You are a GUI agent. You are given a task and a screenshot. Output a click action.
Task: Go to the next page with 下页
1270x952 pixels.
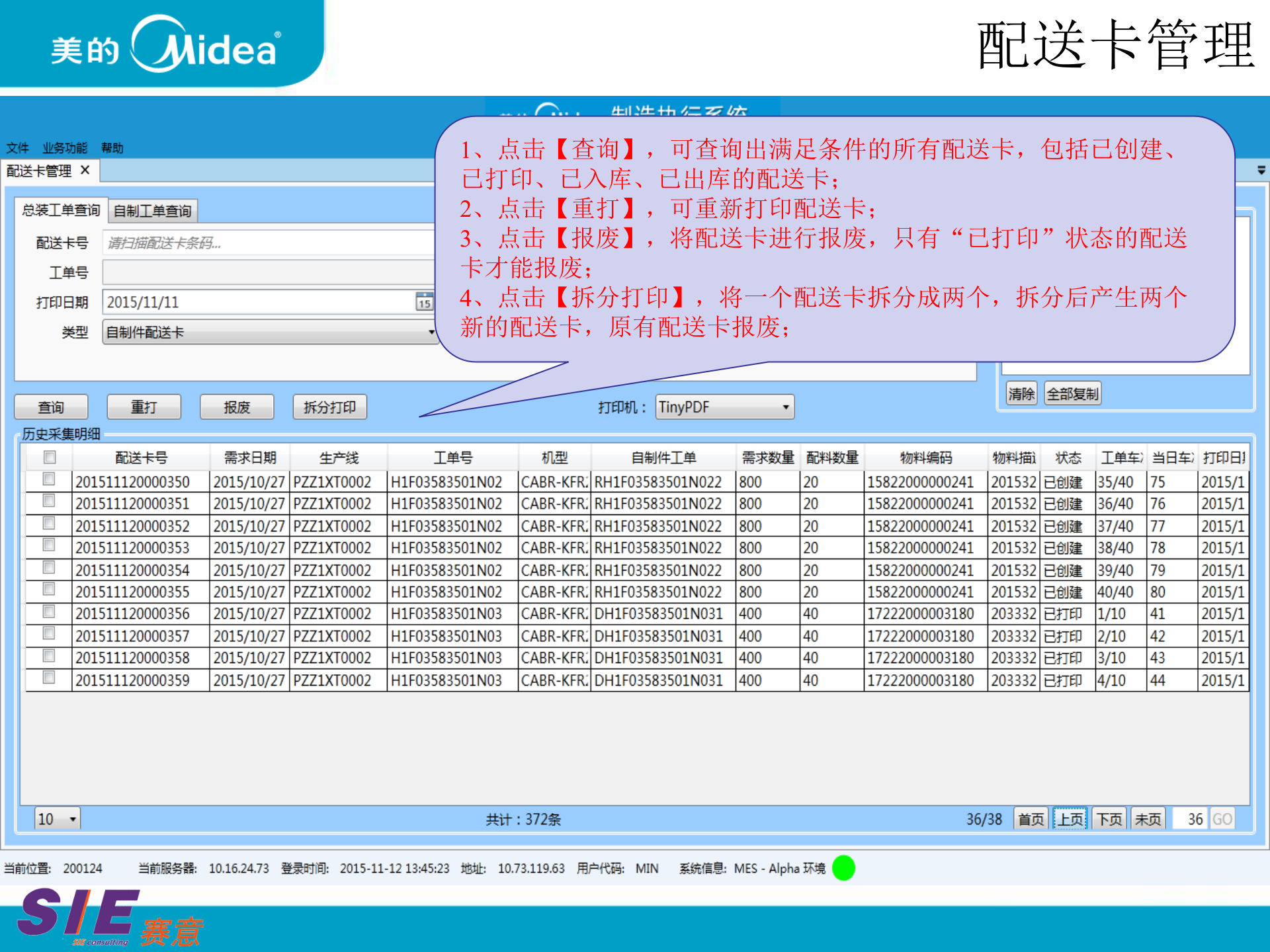pyautogui.click(x=1109, y=819)
